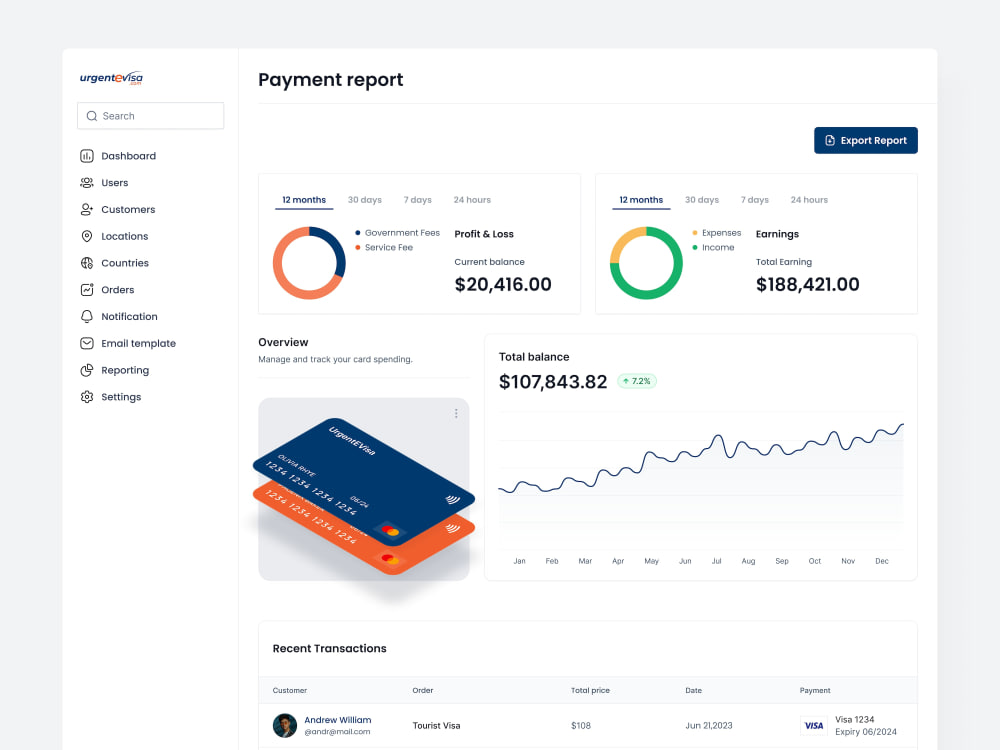
Task: Click the Users group icon
Action: 87,183
